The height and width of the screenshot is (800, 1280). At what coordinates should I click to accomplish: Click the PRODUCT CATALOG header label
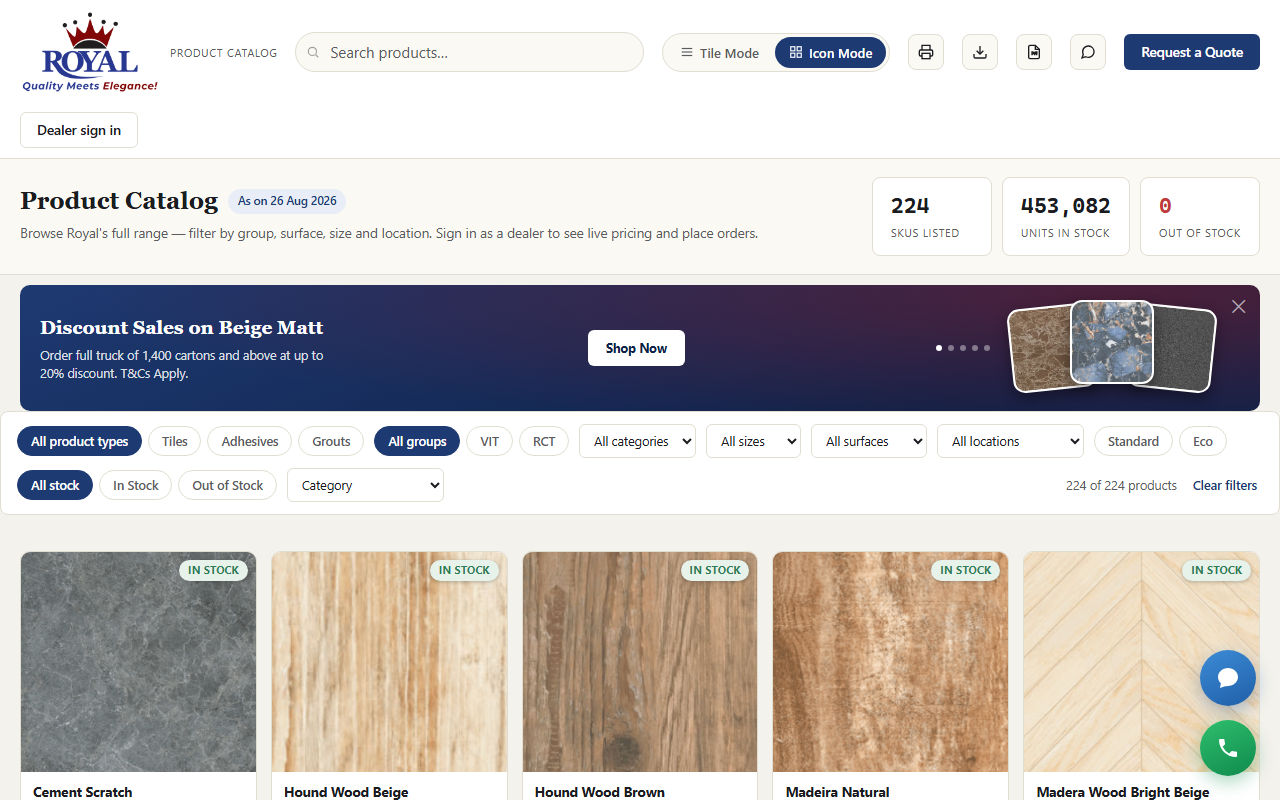(224, 53)
